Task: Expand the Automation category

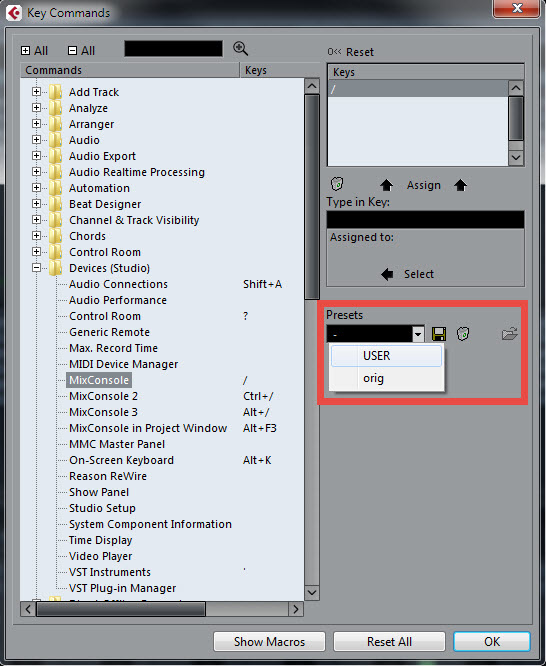Action: [x=37, y=188]
